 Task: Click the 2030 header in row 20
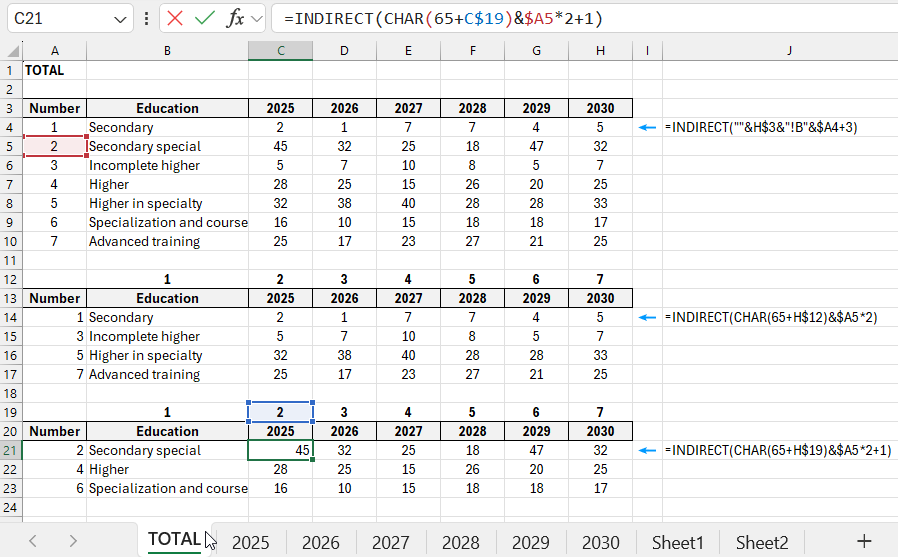tap(600, 431)
